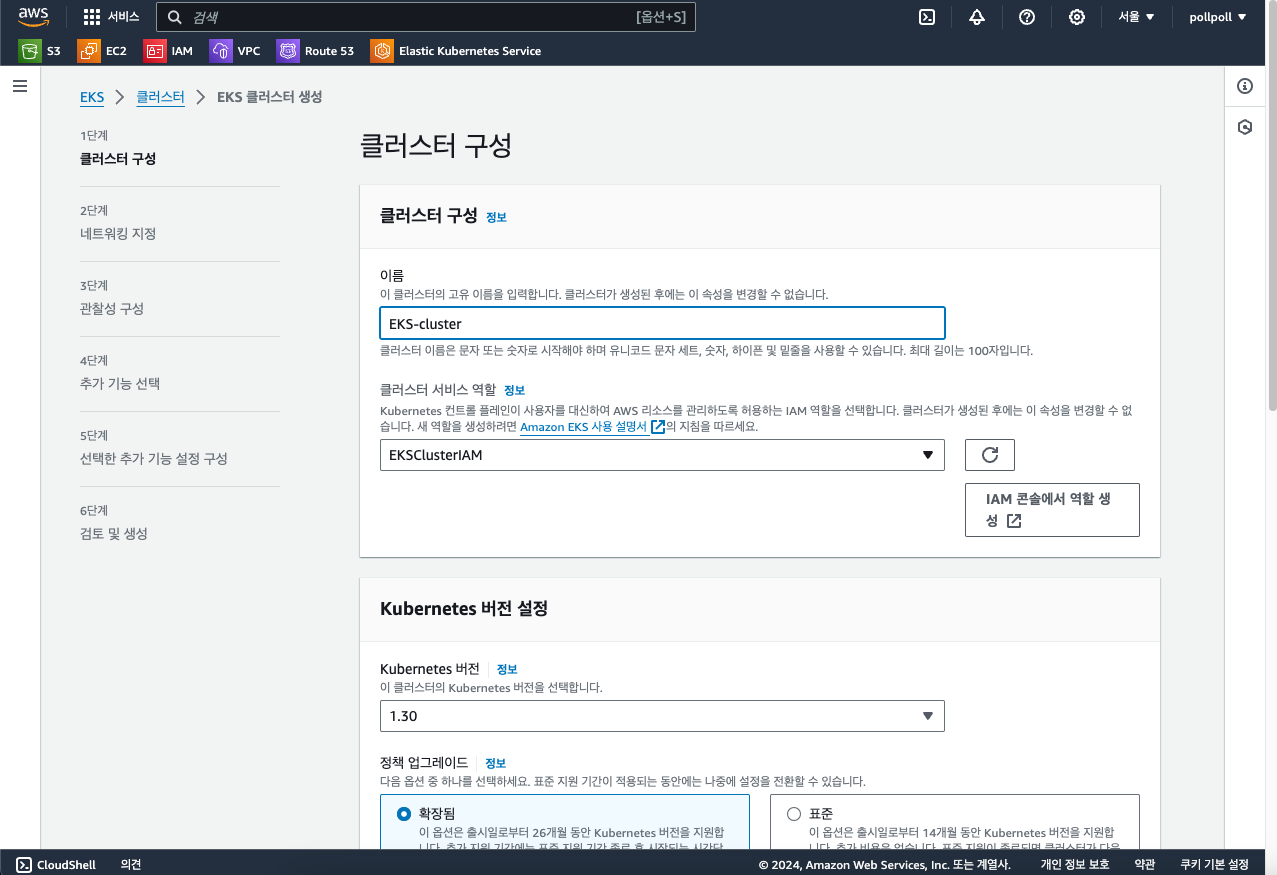Click the CloudShell icon in footer
Viewport: 1277px width, 875px height.
point(25,865)
